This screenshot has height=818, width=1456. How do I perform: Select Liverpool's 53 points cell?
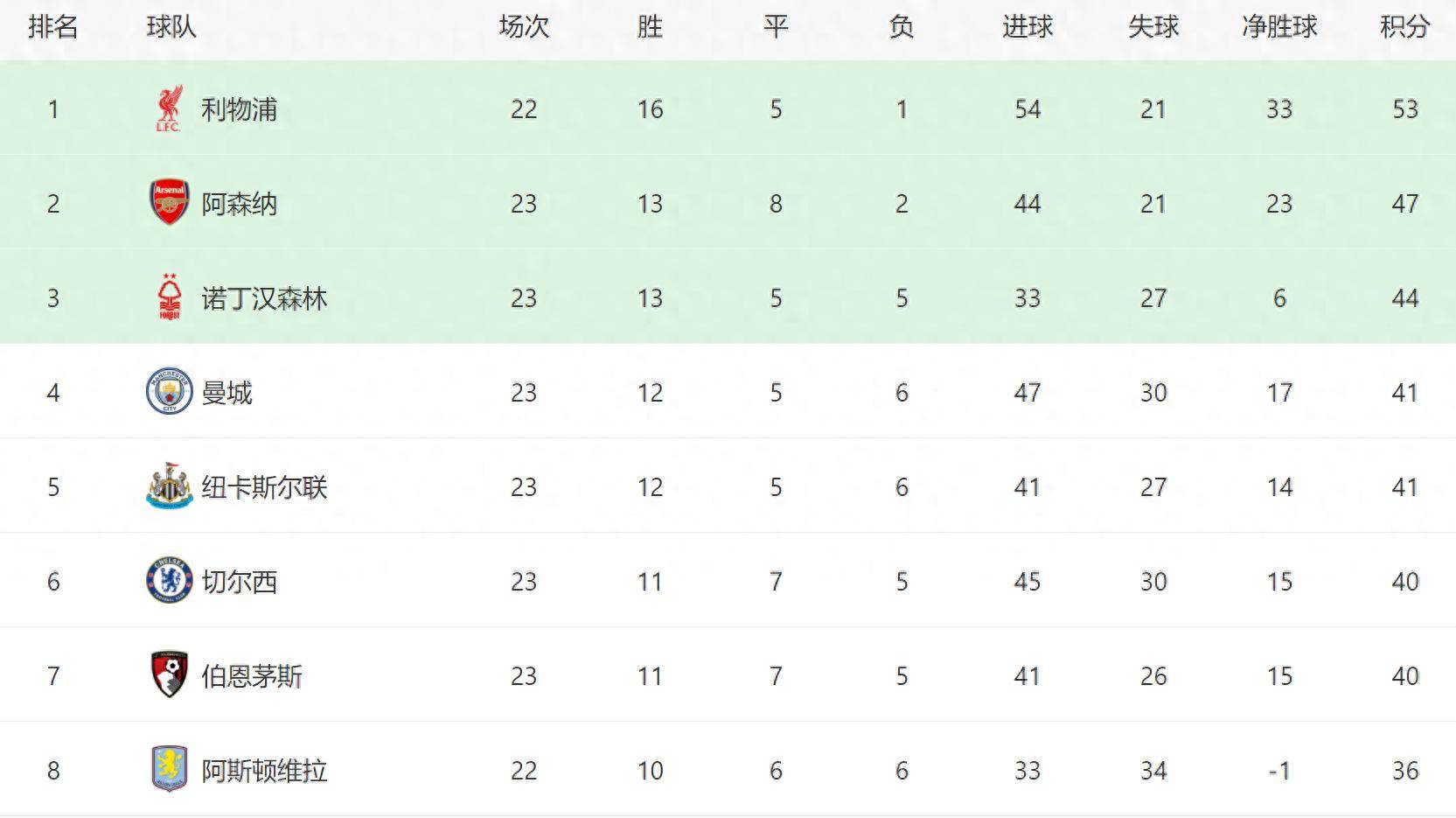coord(1404,109)
